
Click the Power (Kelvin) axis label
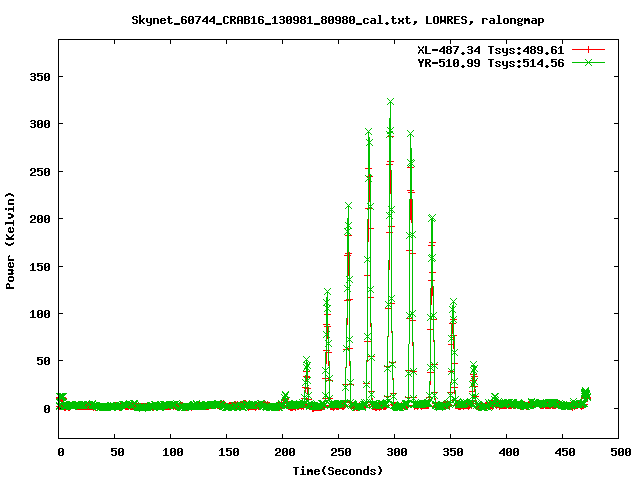tap(10, 241)
